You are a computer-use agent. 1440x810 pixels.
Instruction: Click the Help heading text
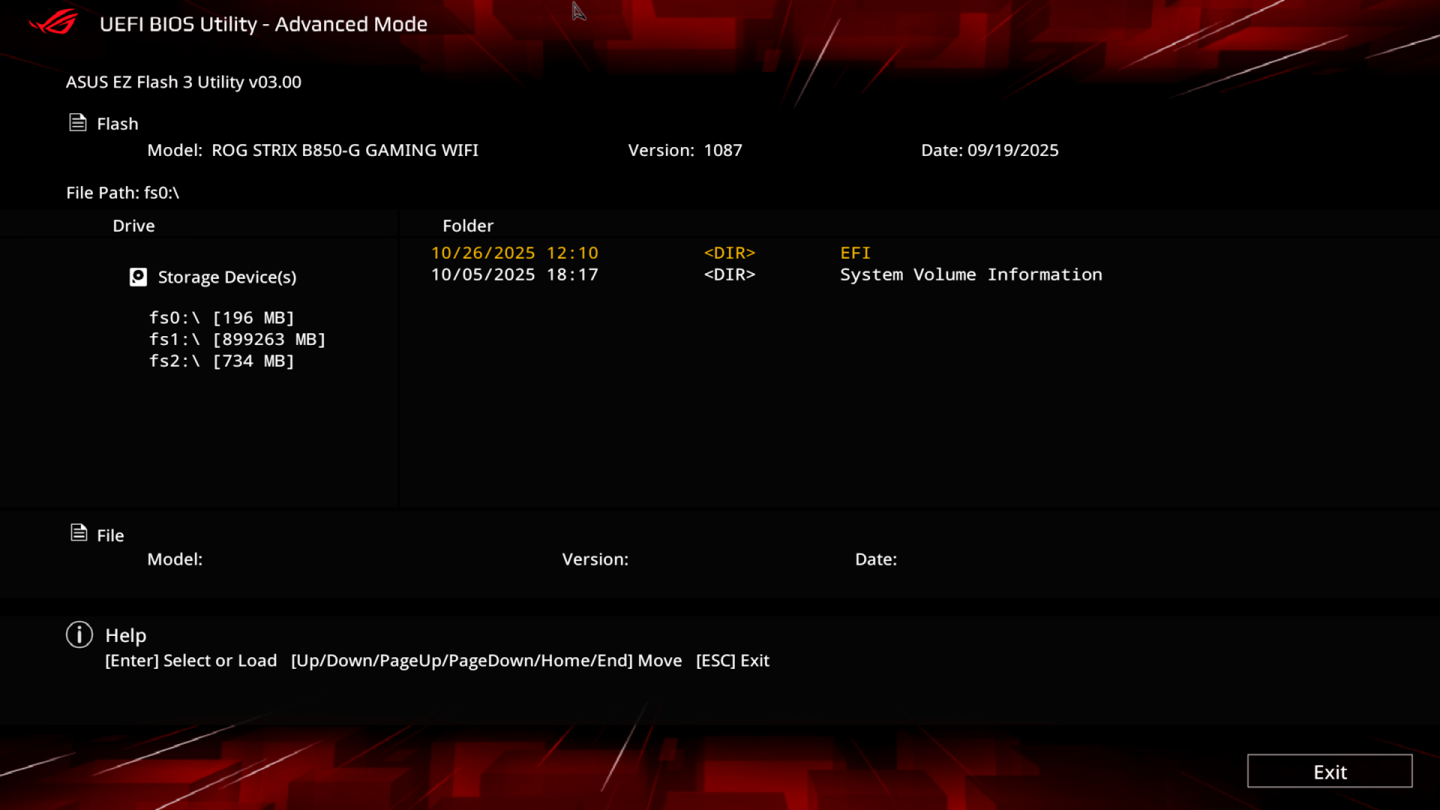coord(126,635)
